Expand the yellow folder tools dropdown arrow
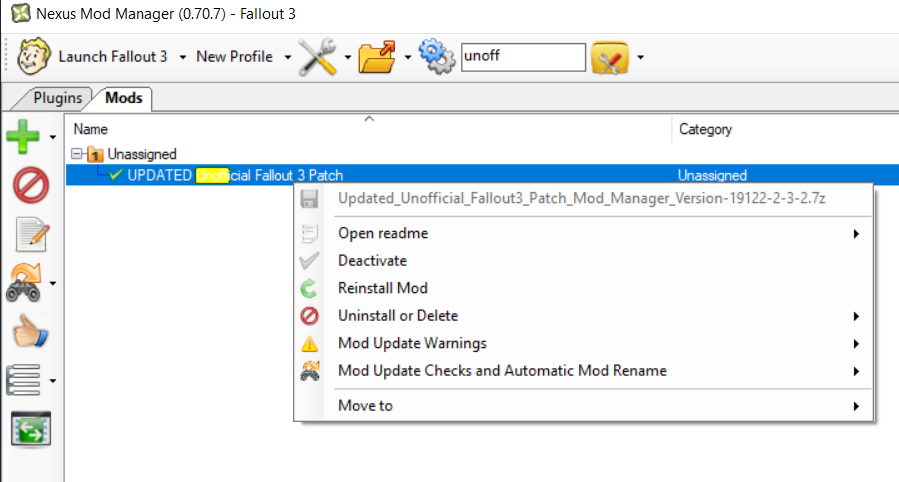Viewport: 899px width, 482px height. pyautogui.click(x=640, y=57)
